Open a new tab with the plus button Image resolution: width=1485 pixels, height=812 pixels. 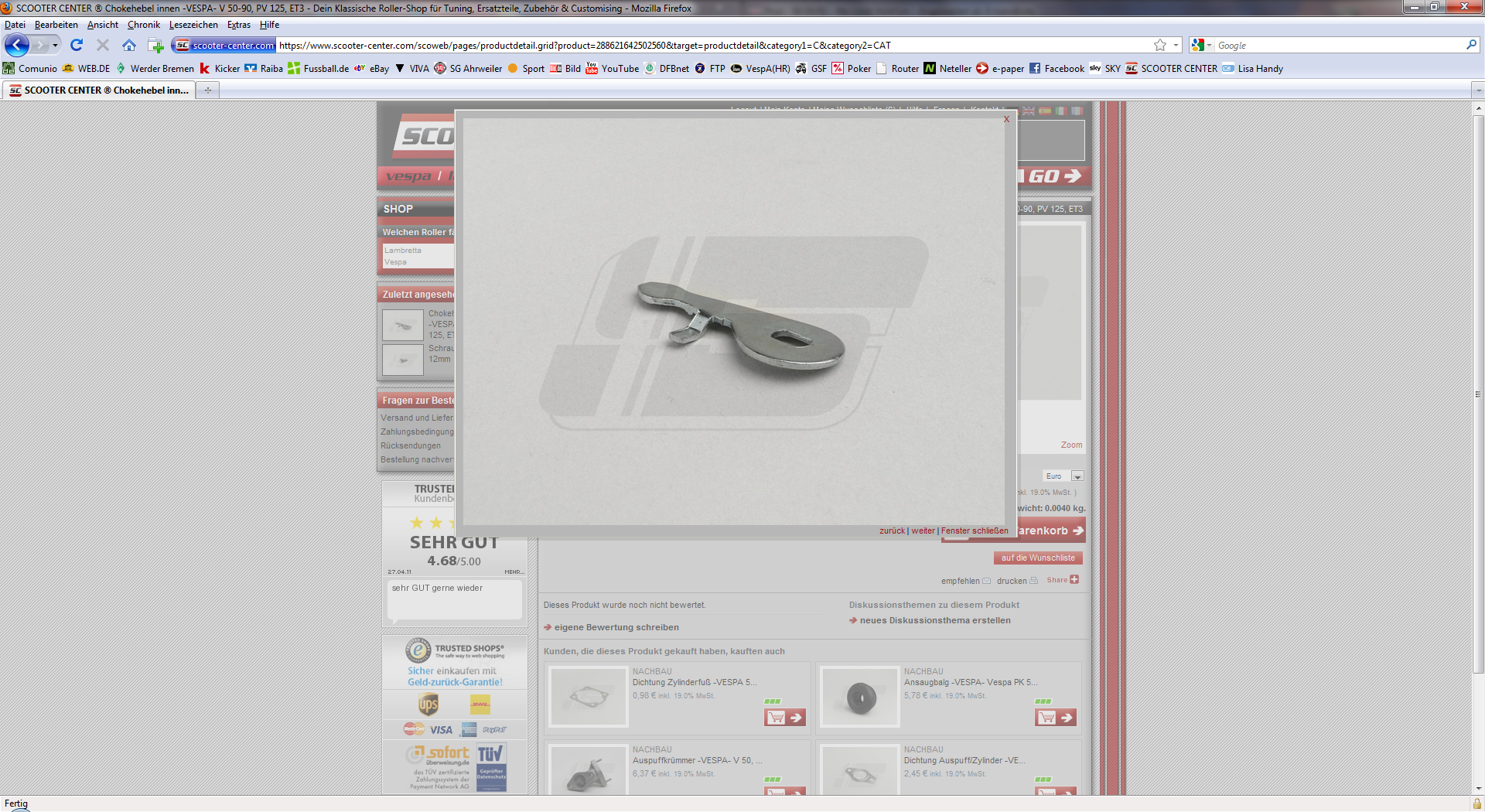pos(207,90)
